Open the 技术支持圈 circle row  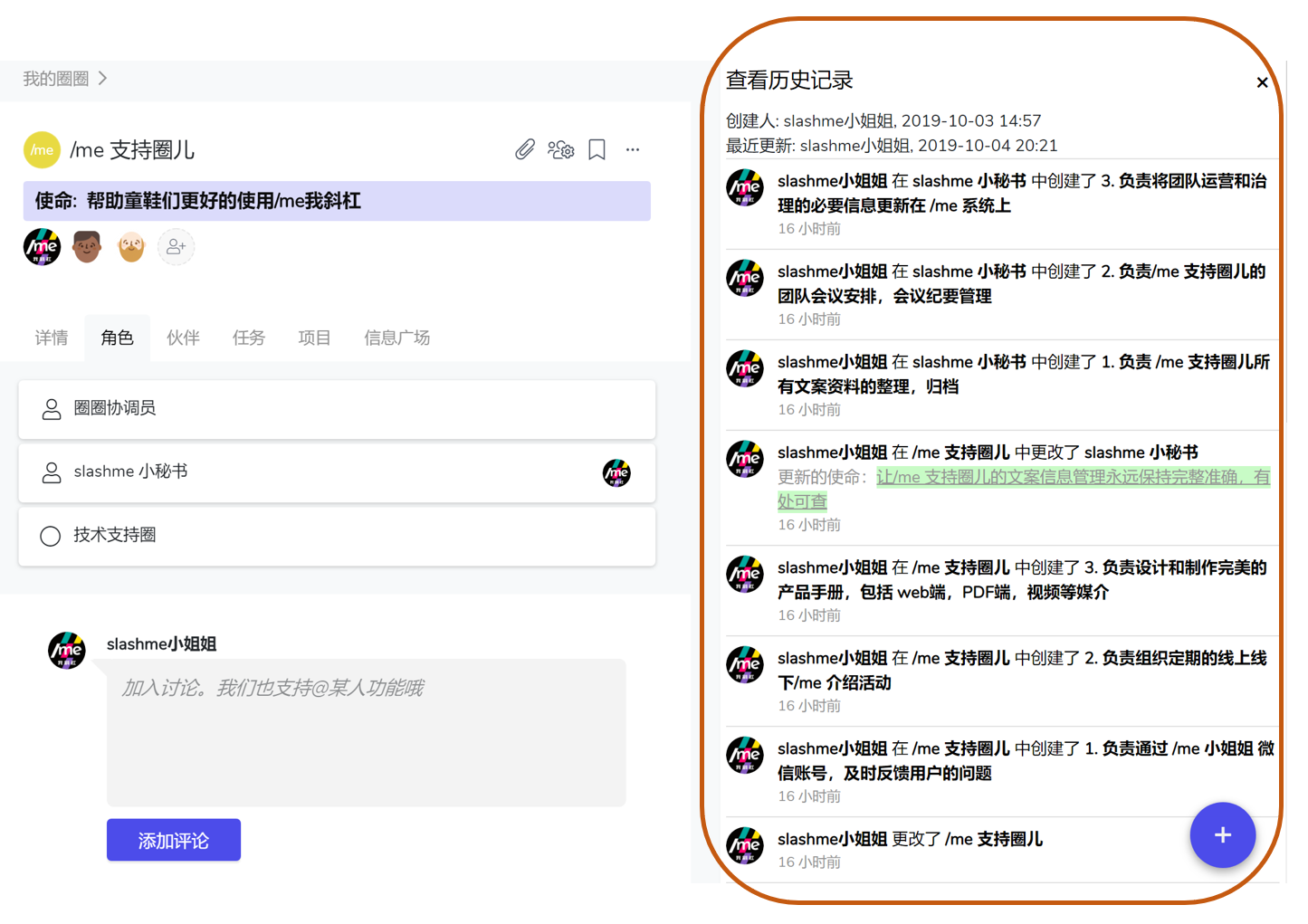point(337,536)
